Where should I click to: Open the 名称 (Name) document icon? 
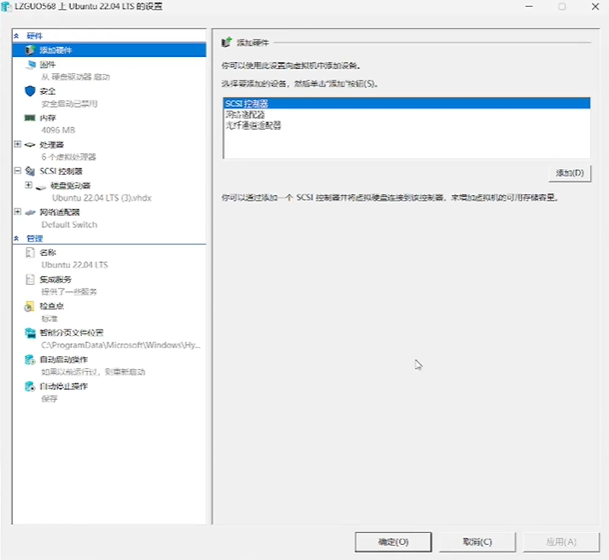[30, 252]
